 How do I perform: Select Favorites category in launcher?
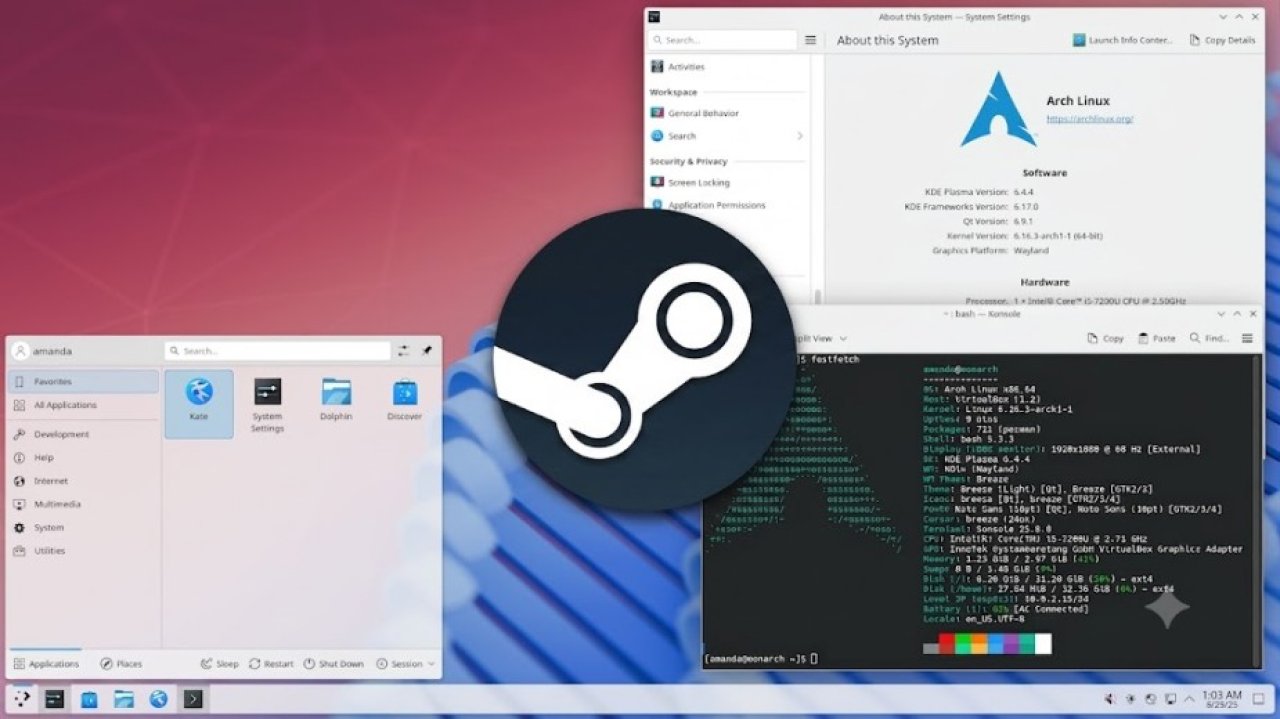pyautogui.click(x=84, y=381)
